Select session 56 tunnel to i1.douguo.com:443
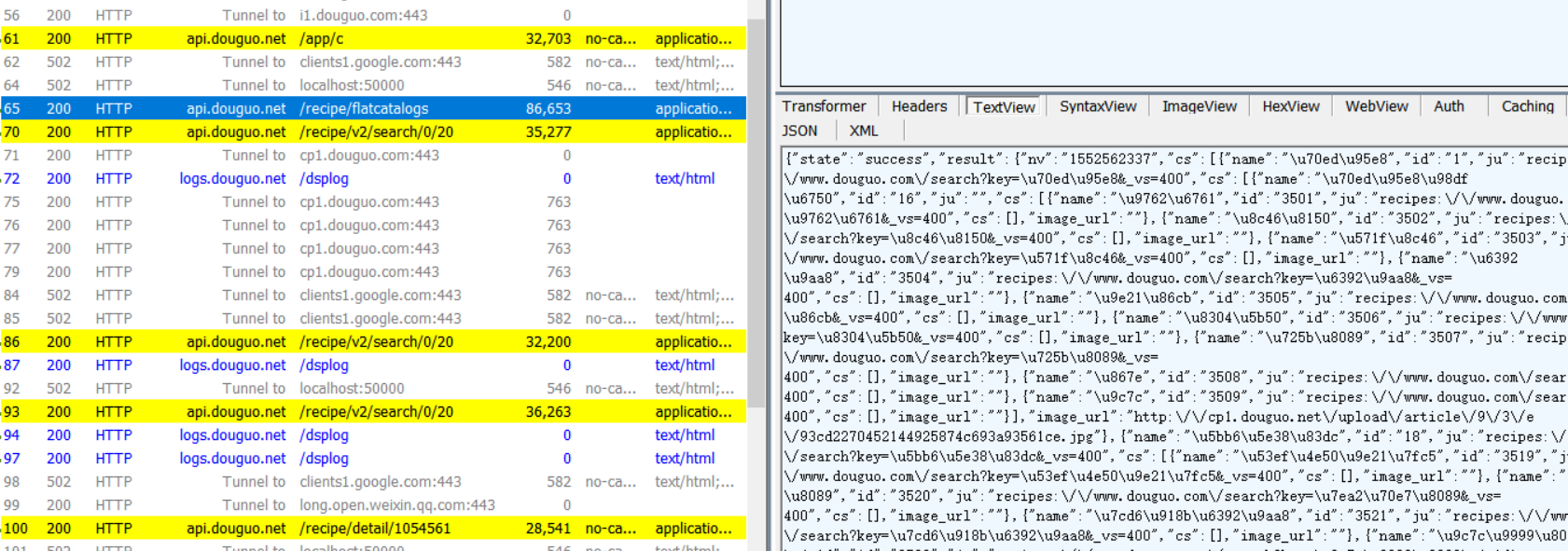The width and height of the screenshot is (1568, 551). [373, 15]
